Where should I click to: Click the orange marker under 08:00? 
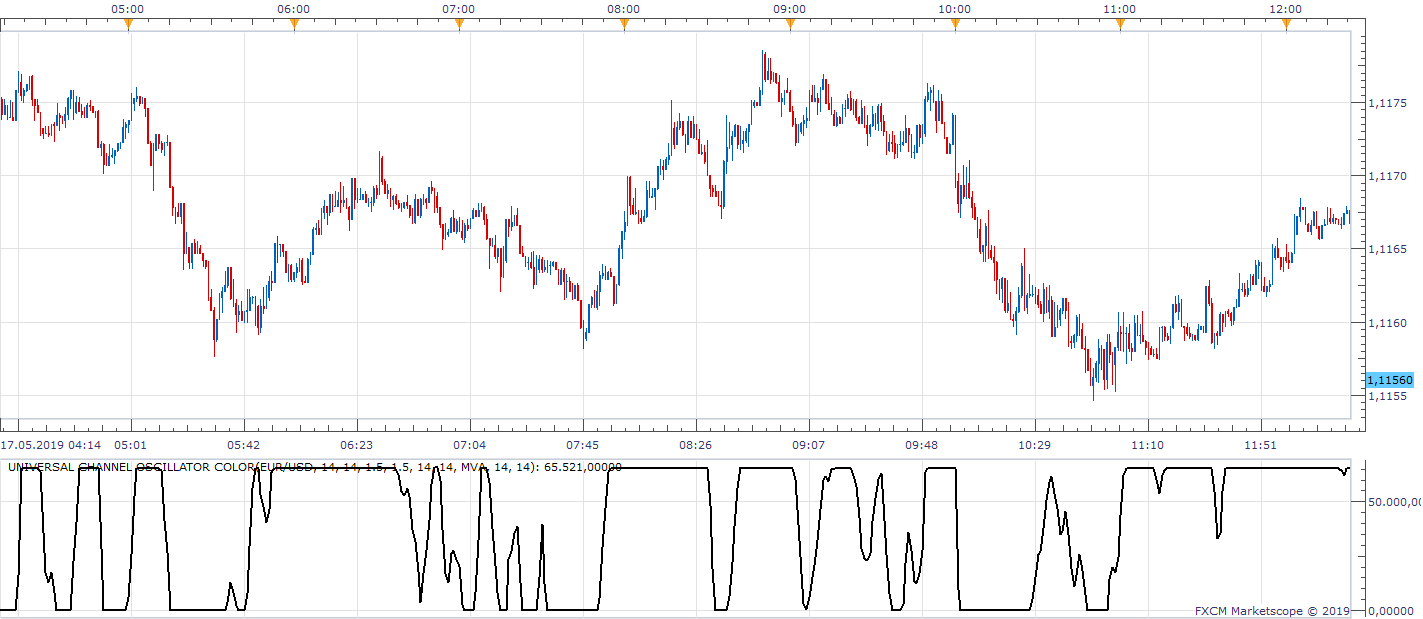pos(624,24)
